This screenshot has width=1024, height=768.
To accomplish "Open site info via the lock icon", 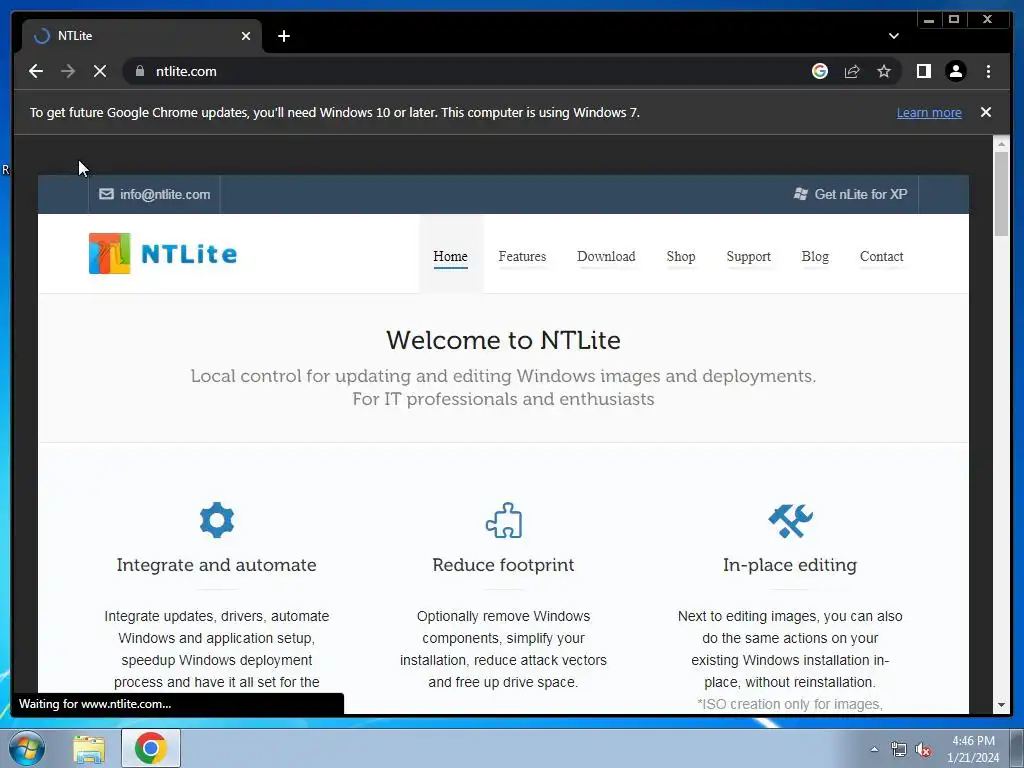I will click(139, 71).
